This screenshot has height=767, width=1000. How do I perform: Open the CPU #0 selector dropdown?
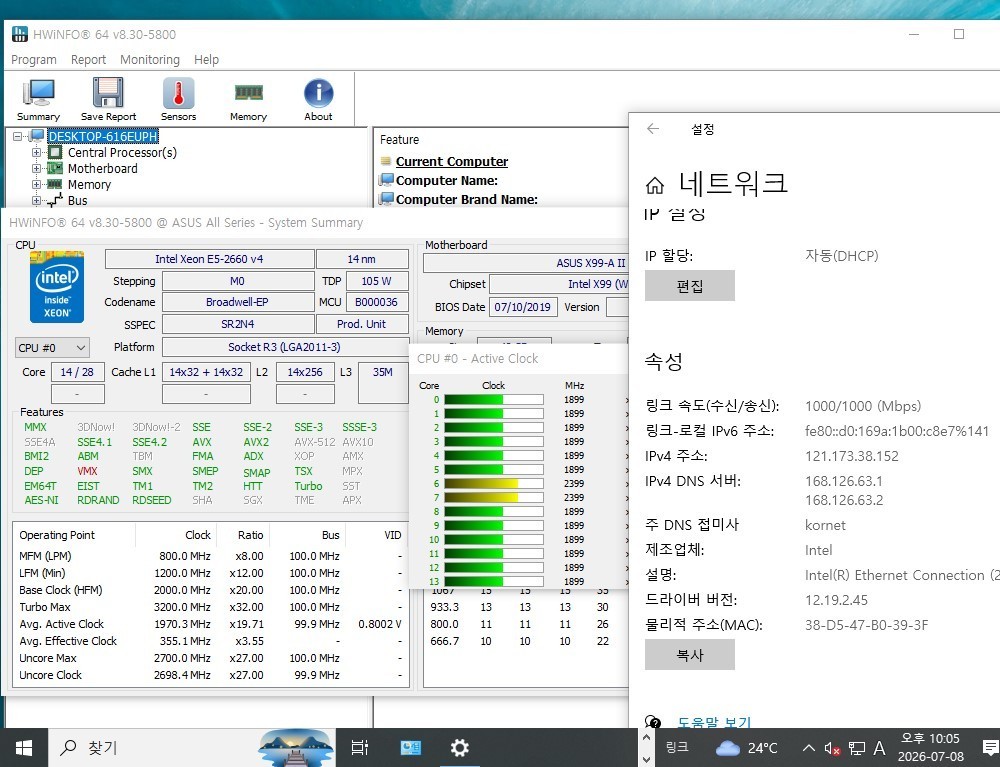point(52,347)
